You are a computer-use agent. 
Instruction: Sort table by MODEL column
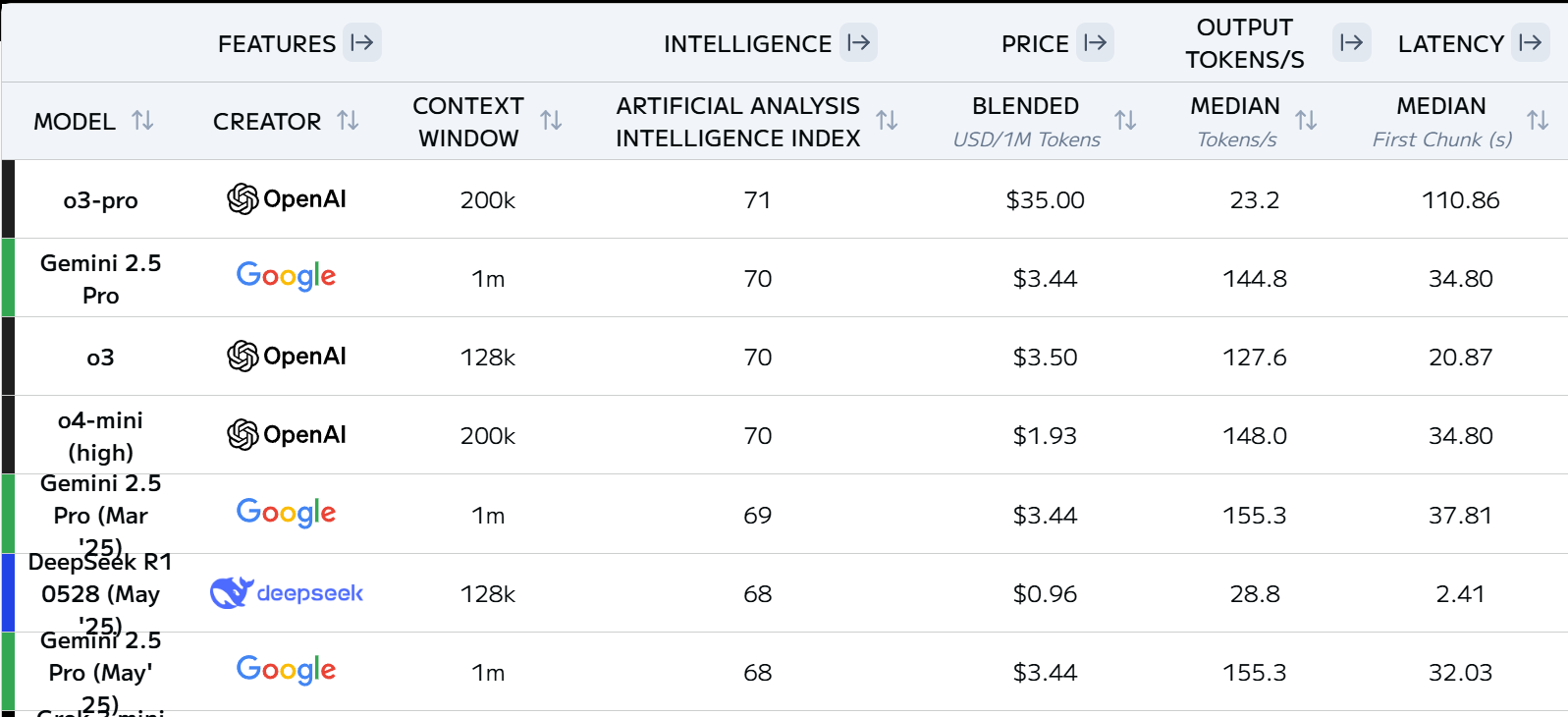click(x=143, y=121)
